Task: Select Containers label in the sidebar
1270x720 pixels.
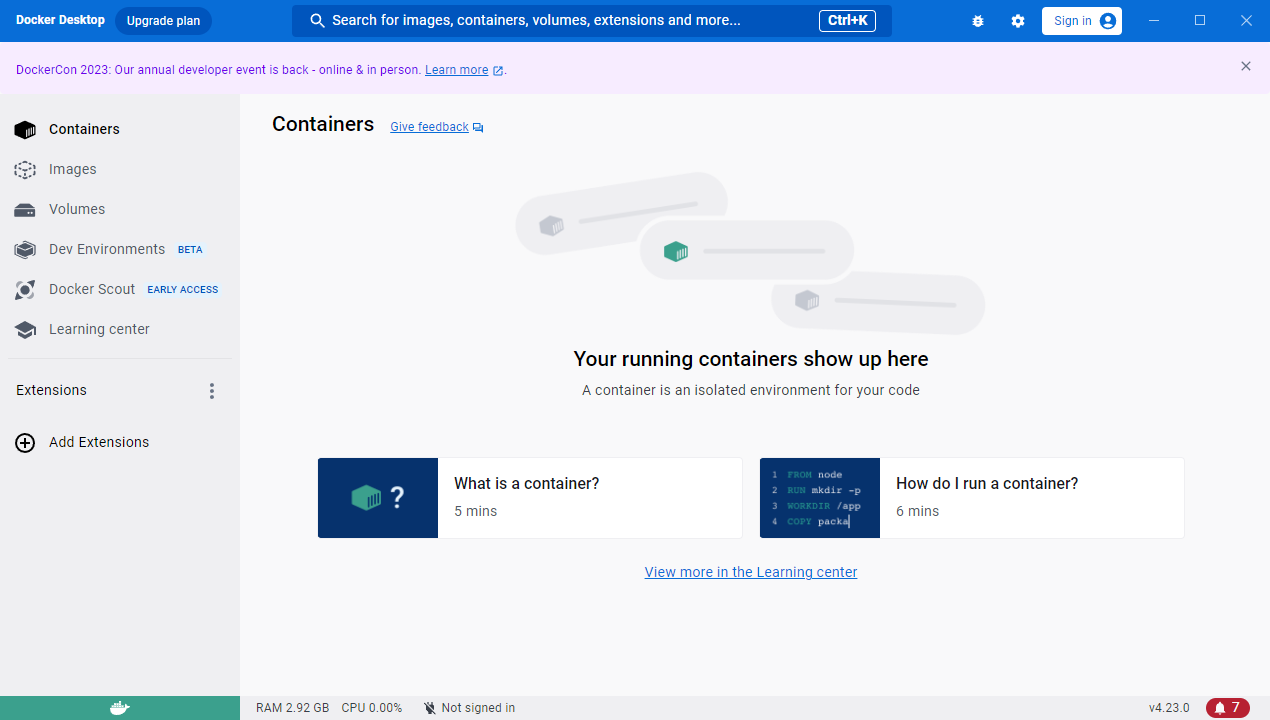Action: pyautogui.click(x=84, y=129)
